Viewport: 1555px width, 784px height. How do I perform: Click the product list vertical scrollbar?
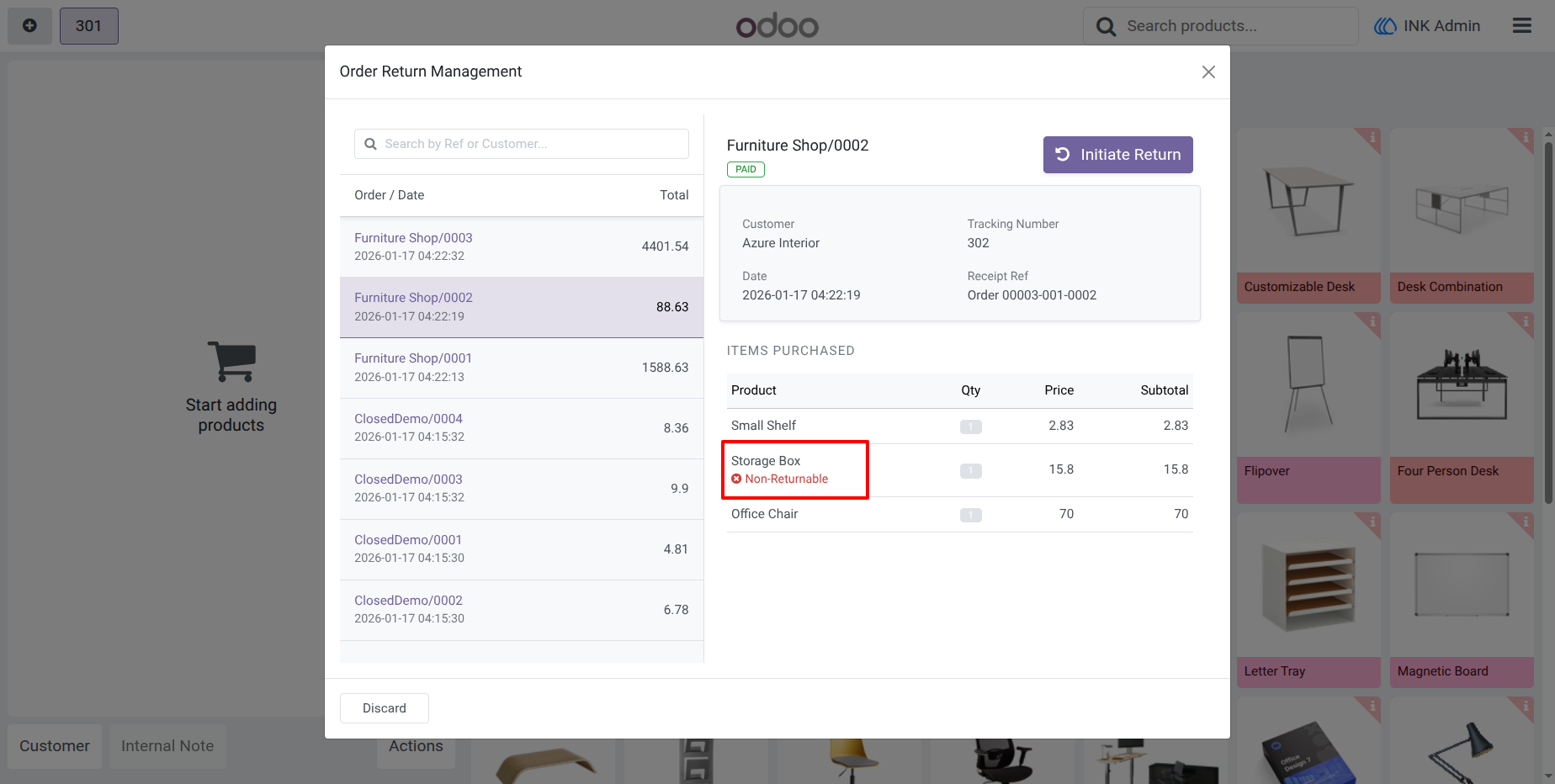(x=1548, y=323)
